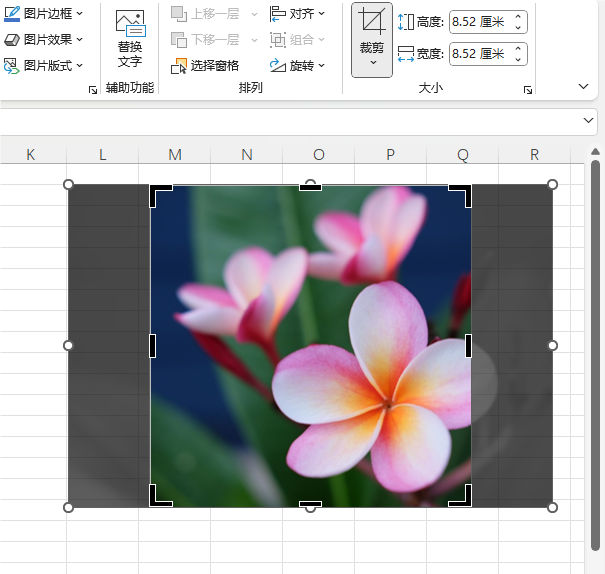Expand the 裁剪 dropdown arrow
The height and width of the screenshot is (574, 605).
[x=373, y=62]
